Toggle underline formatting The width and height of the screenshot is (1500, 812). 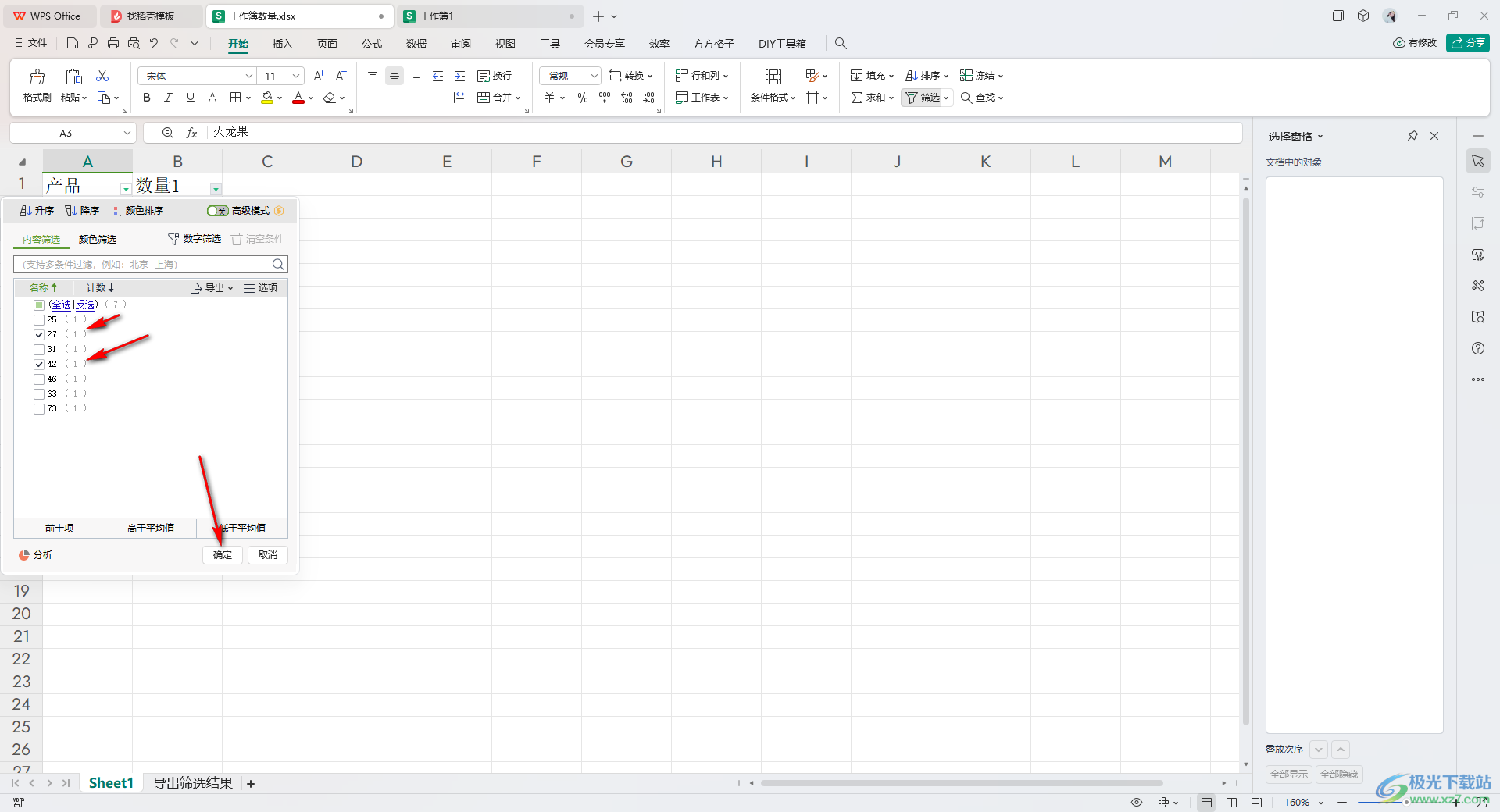(x=190, y=98)
